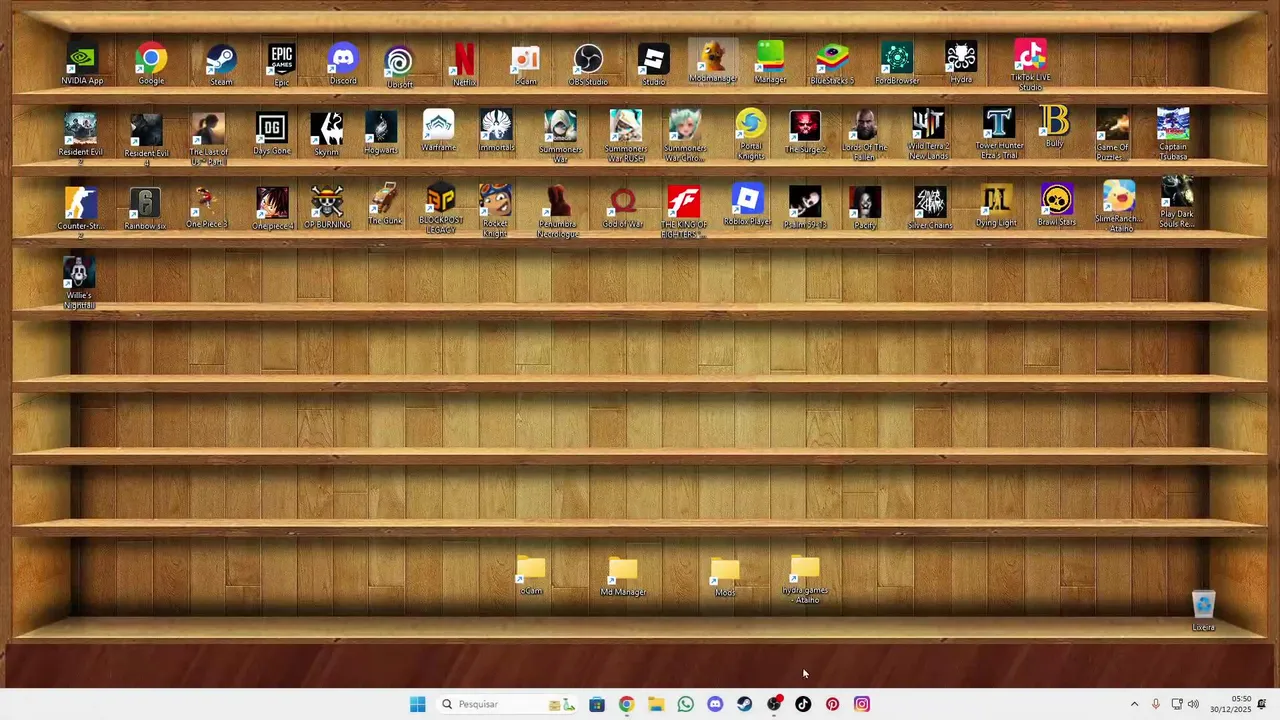1280x720 pixels.
Task: Click the God of War shortcut
Action: tap(623, 209)
